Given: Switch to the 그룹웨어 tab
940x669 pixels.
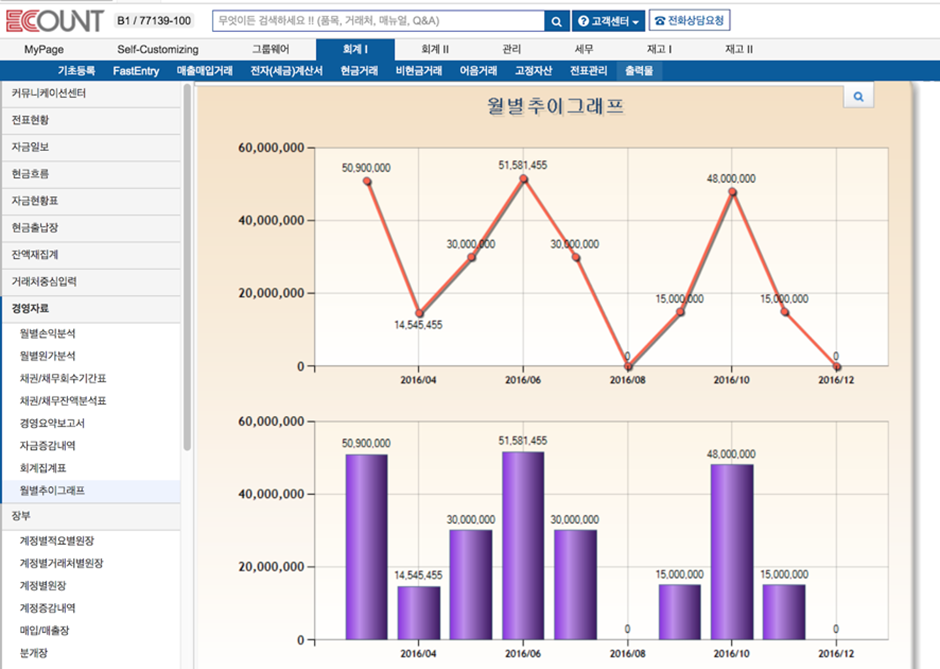Looking at the screenshot, I should [270, 49].
